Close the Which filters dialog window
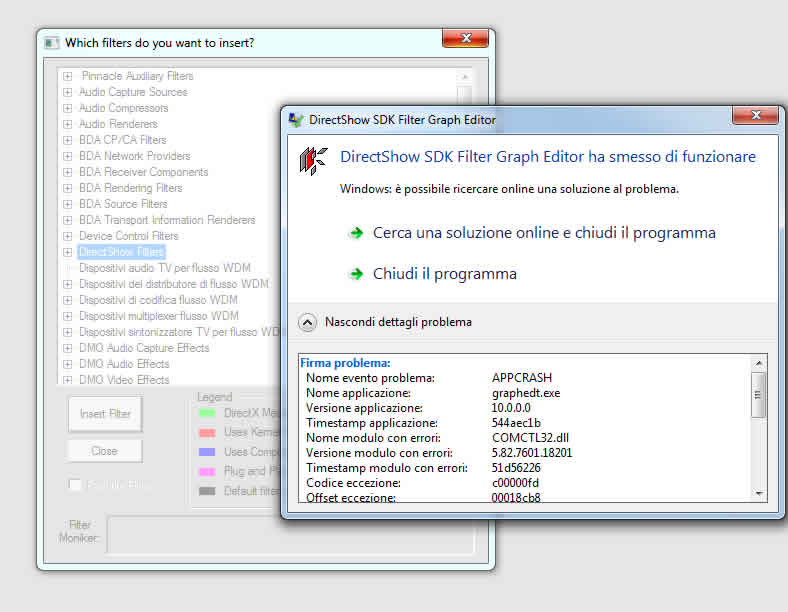The image size is (788, 612). pos(465,38)
